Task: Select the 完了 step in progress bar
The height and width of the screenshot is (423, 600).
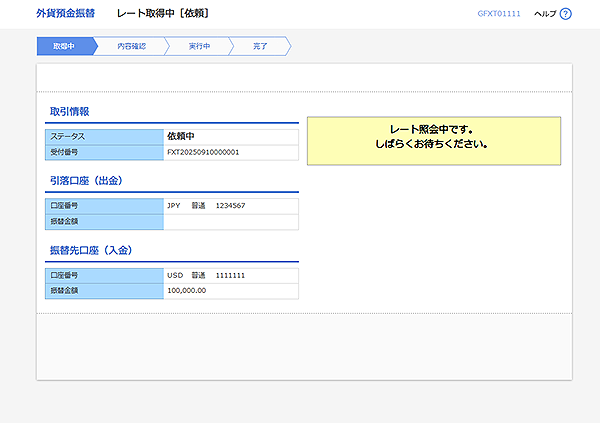Action: [x=260, y=46]
